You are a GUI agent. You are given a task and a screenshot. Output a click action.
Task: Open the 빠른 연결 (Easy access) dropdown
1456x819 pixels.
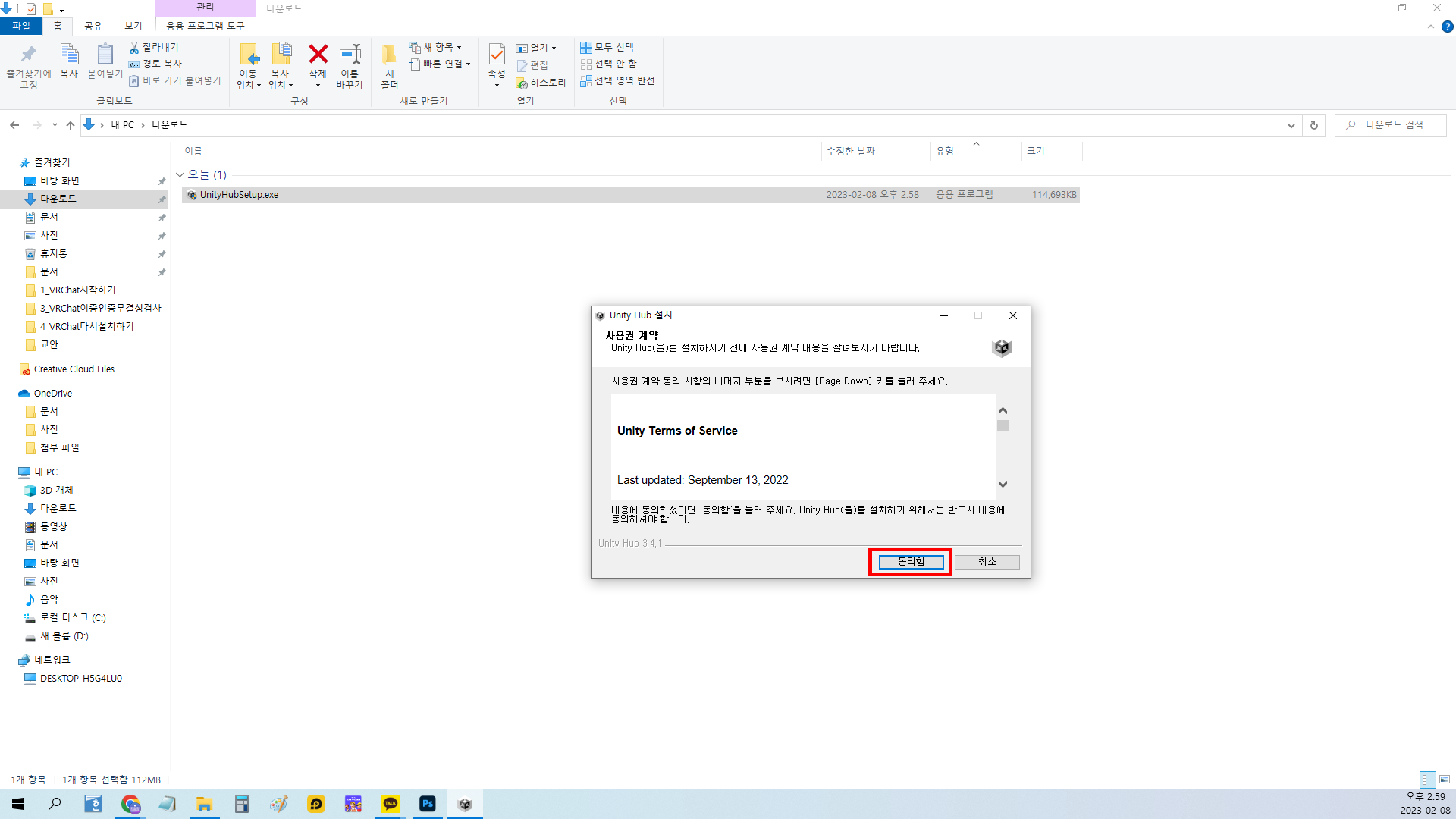(x=440, y=64)
